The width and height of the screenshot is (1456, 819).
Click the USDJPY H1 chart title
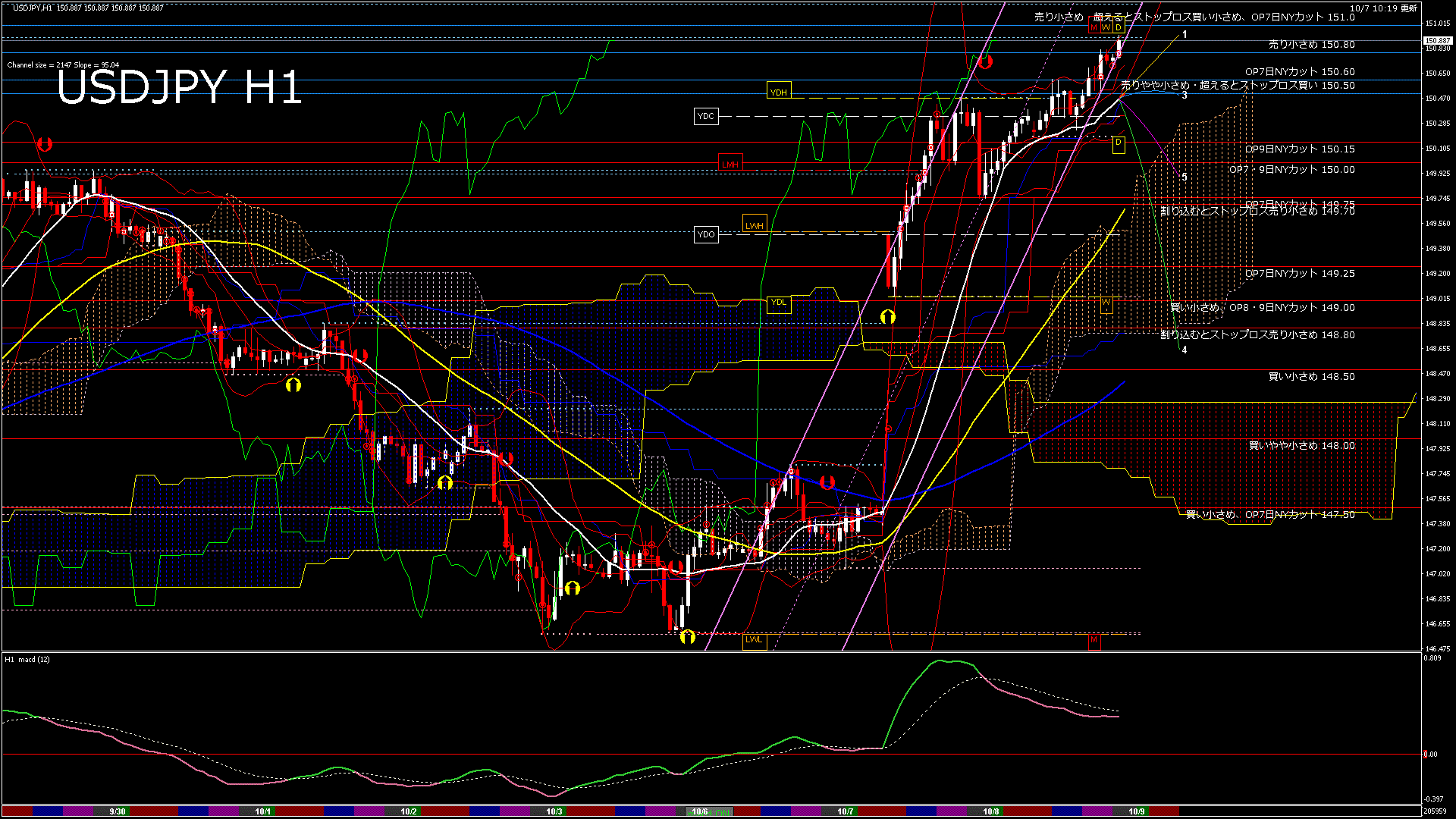(180, 87)
